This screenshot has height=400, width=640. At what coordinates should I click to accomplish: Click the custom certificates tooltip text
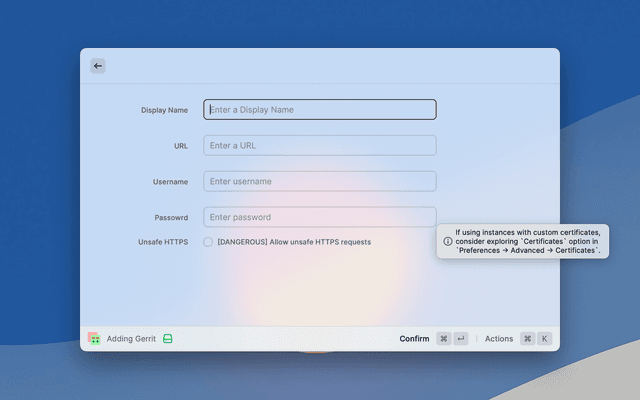528,241
